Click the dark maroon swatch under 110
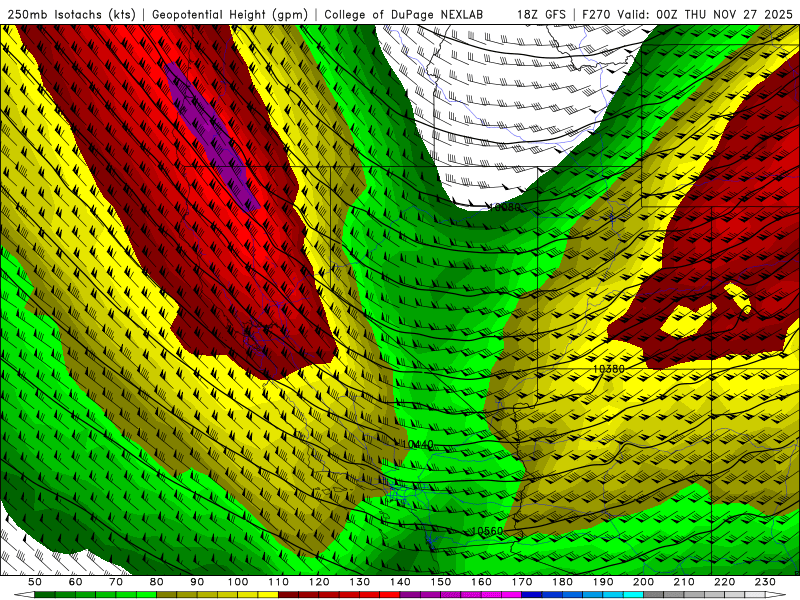Viewport: 800px width, 600px height. [289, 595]
